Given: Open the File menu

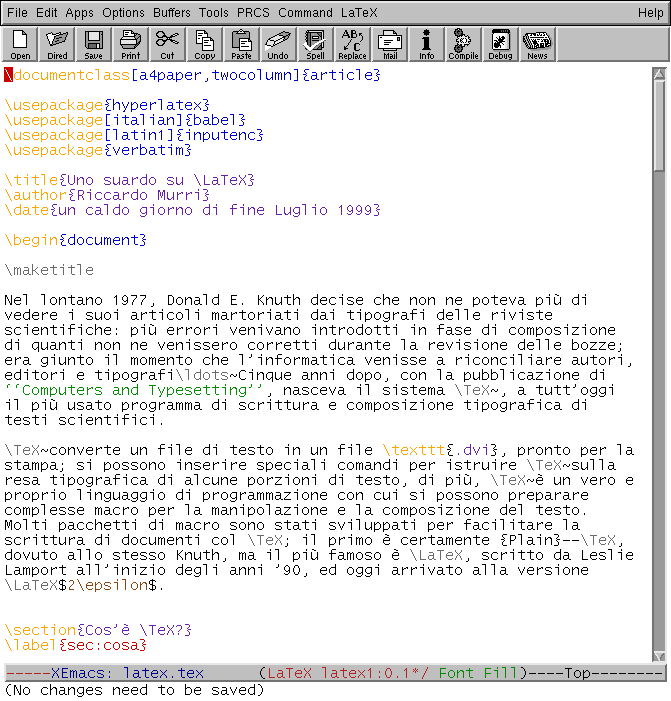Looking at the screenshot, I should [x=18, y=13].
